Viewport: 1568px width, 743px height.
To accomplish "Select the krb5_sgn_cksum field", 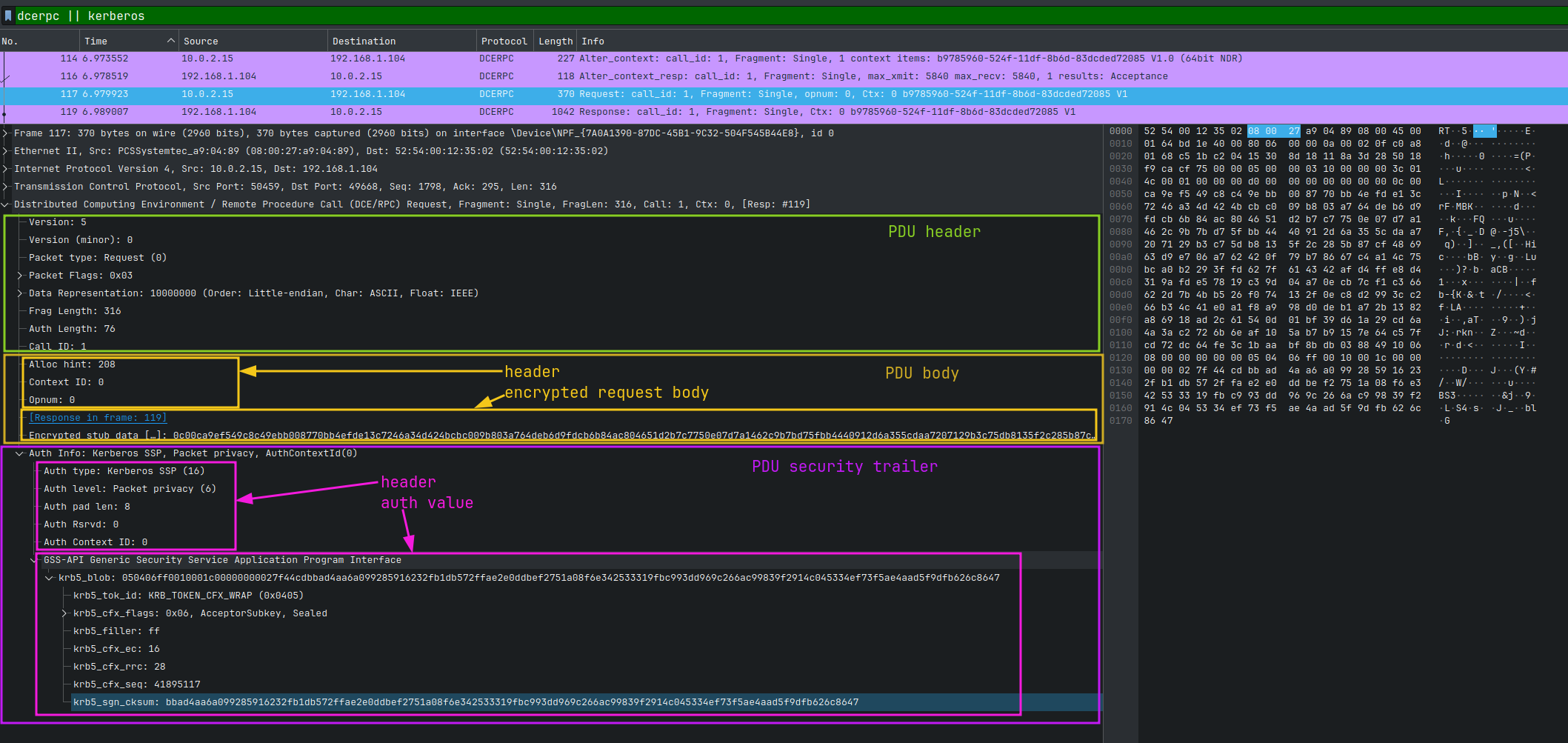I will click(296, 702).
